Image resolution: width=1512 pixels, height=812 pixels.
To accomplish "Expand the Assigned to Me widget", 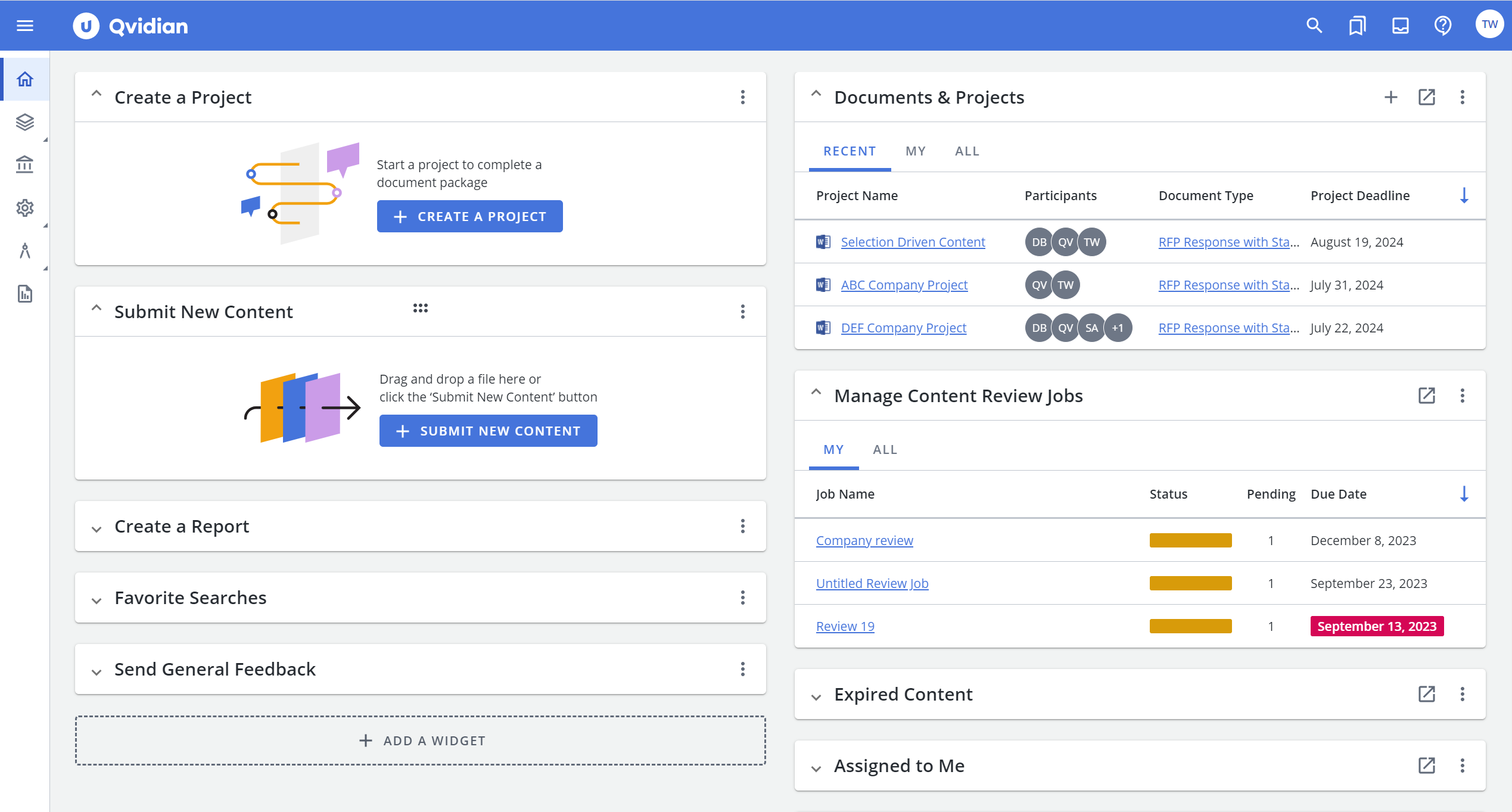I will 816,768.
